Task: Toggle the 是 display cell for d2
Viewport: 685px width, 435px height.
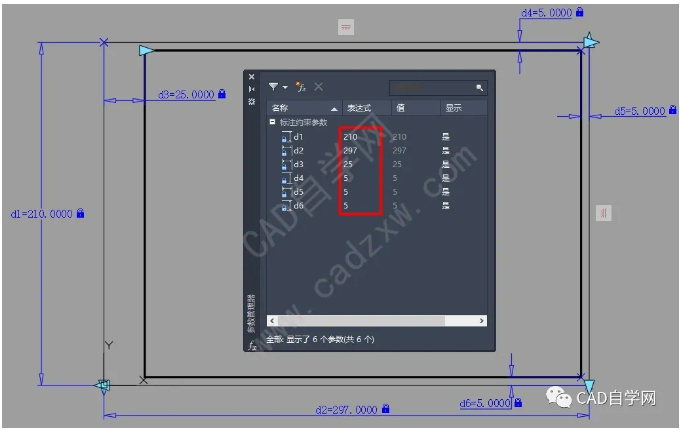Action: pos(446,151)
